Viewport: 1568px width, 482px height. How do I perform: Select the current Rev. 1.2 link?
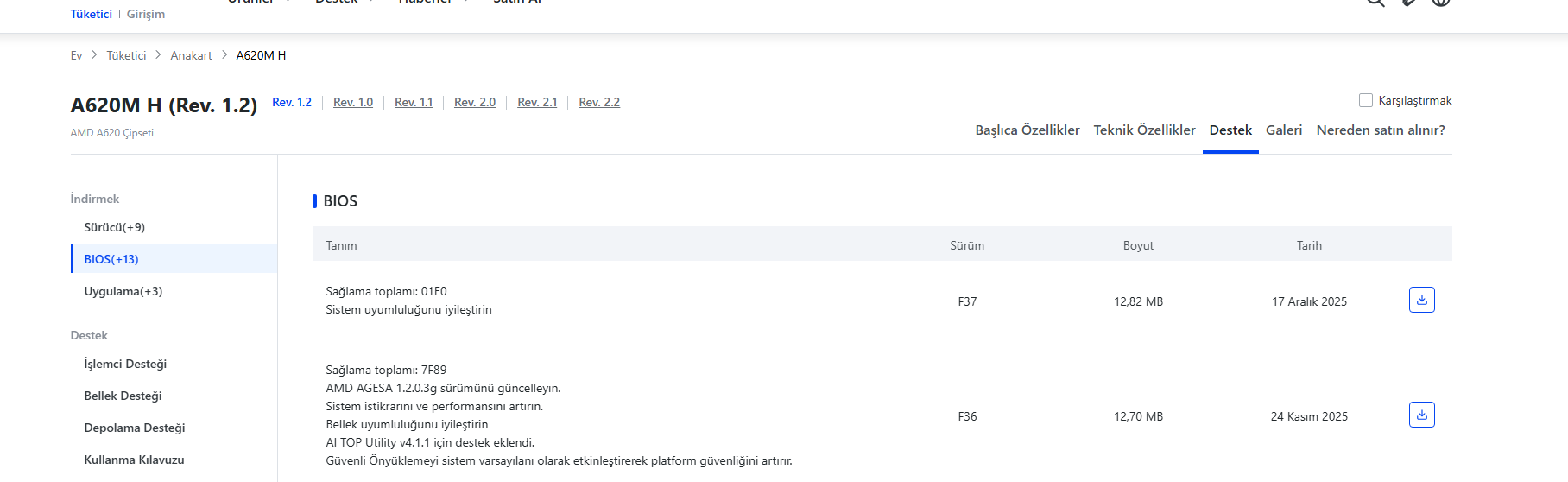pyautogui.click(x=292, y=102)
